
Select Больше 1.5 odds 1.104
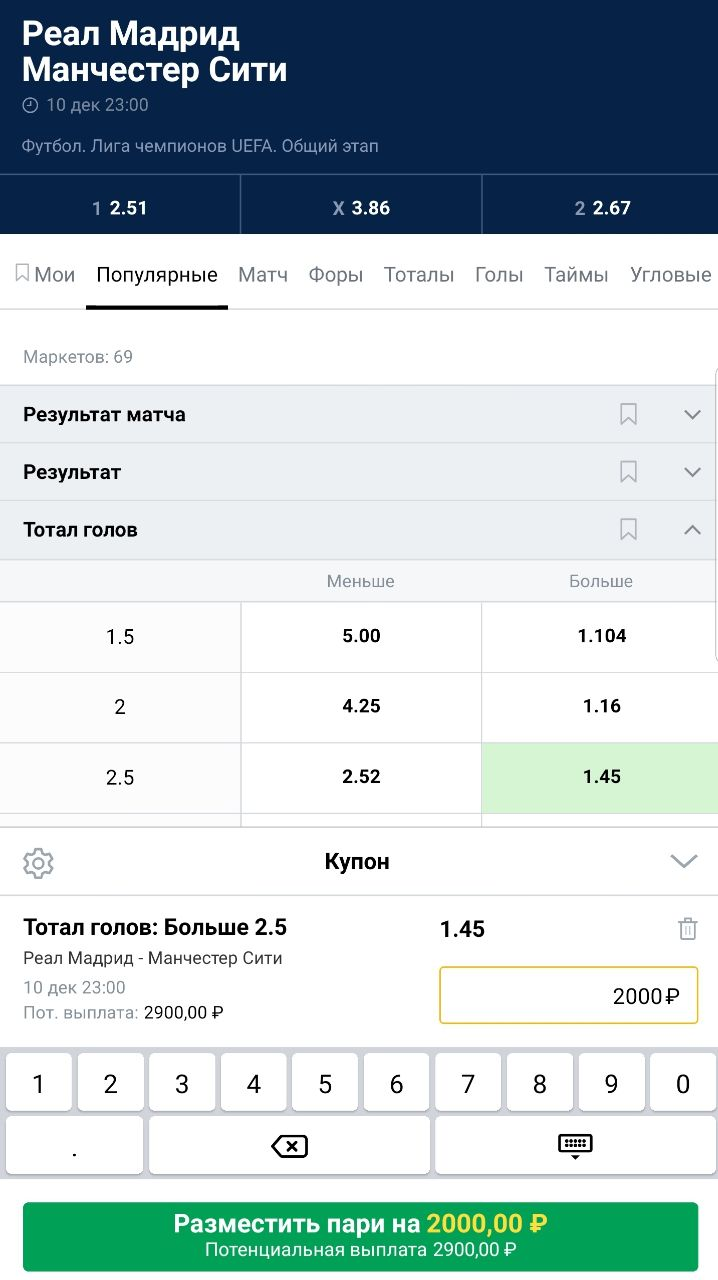600,636
